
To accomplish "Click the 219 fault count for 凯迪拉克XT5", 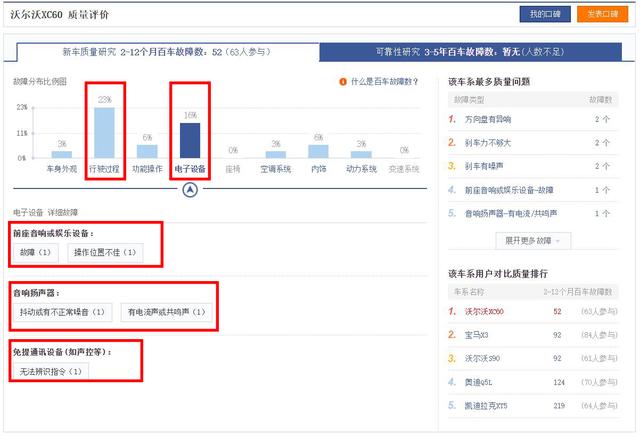I will coord(559,406).
